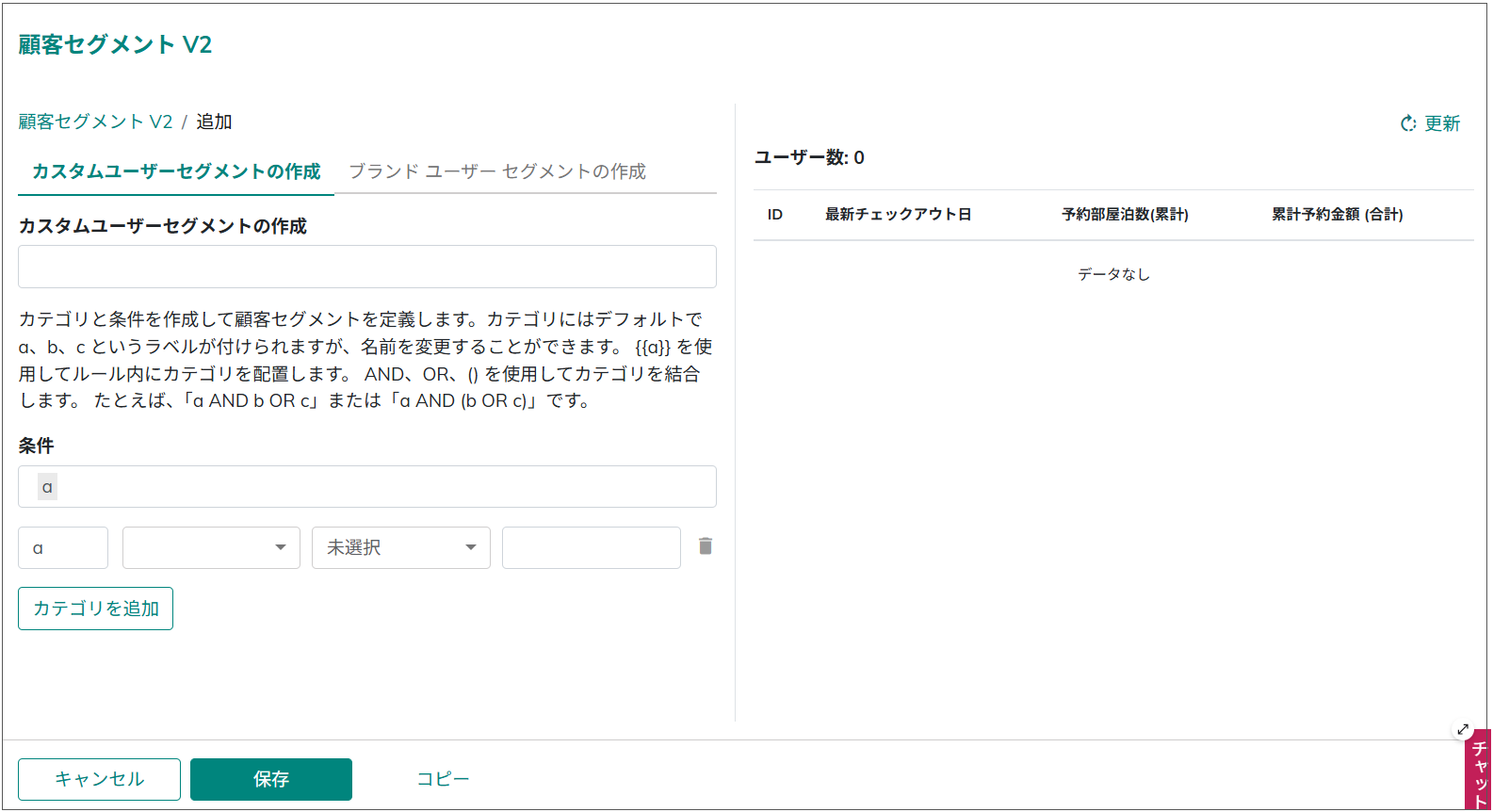Click the expand arrows icon above chat
The image size is (1493, 812).
[1463, 729]
